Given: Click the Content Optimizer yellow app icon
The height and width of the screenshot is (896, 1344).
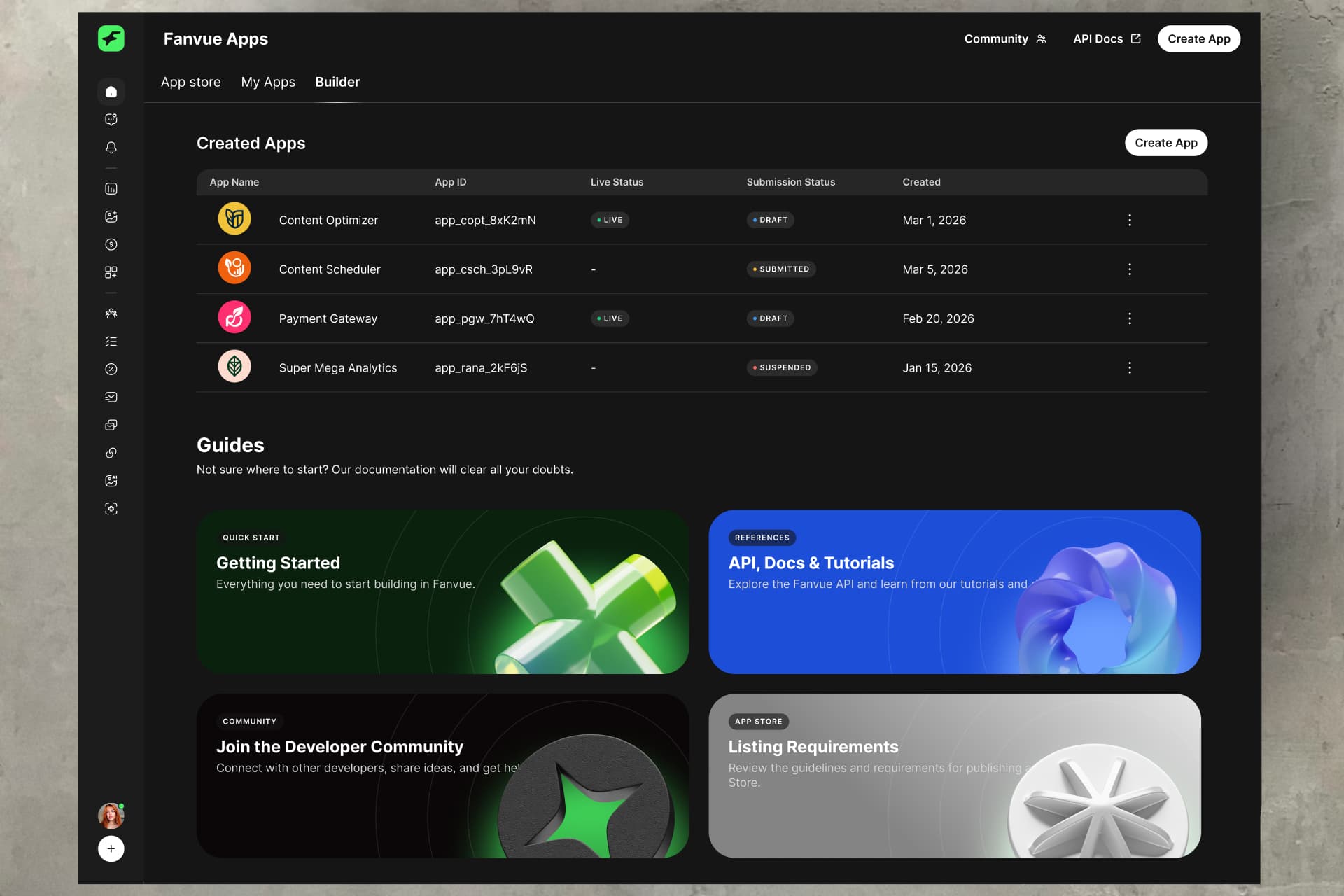Looking at the screenshot, I should pyautogui.click(x=234, y=219).
